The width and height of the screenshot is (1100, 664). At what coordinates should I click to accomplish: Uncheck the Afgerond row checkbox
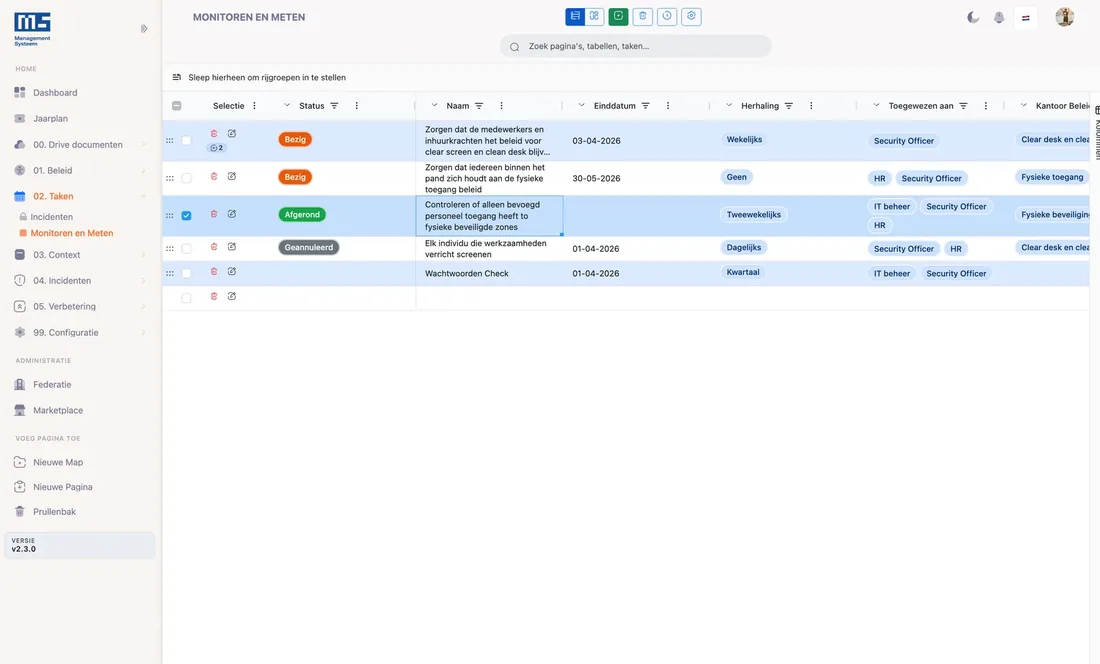186,215
